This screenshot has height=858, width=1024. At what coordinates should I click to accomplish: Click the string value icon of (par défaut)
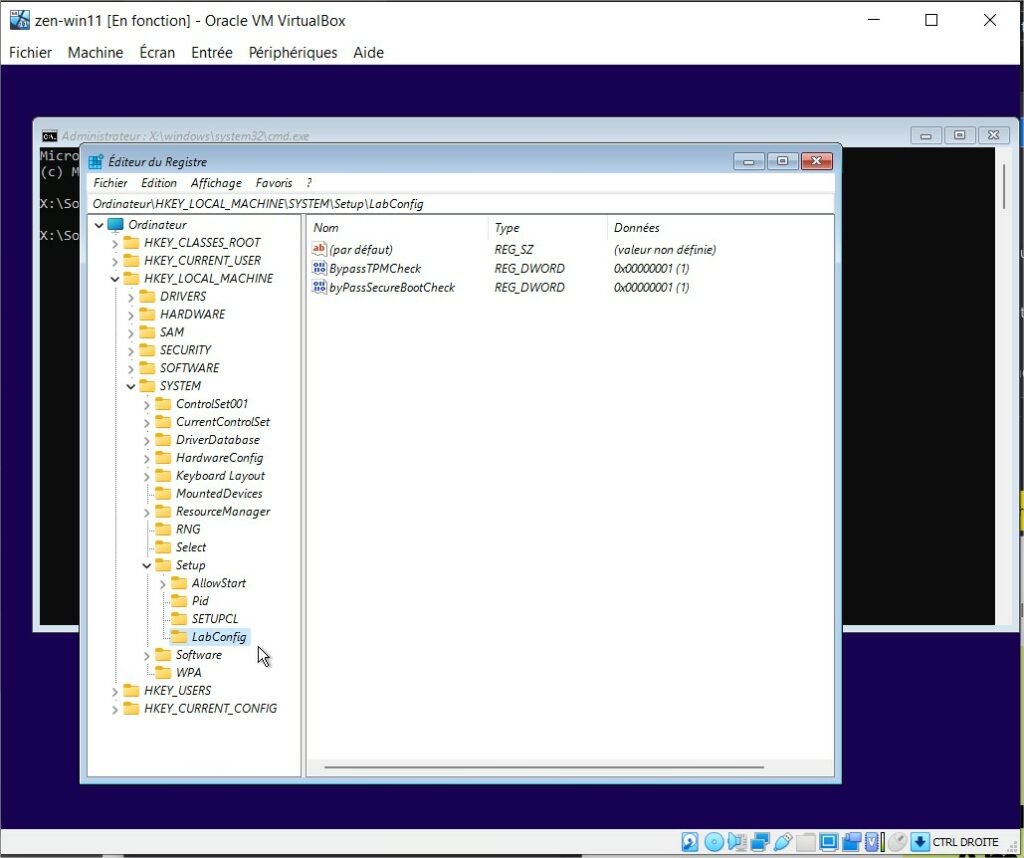click(319, 249)
